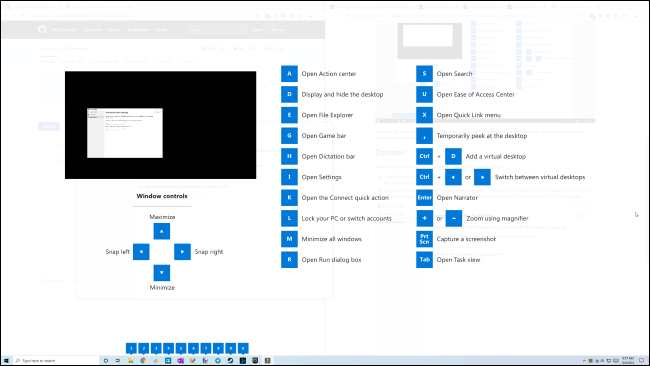Click the D key tile for Display and hide desktop
Image resolution: width=650 pixels, height=366 pixels.
click(289, 95)
